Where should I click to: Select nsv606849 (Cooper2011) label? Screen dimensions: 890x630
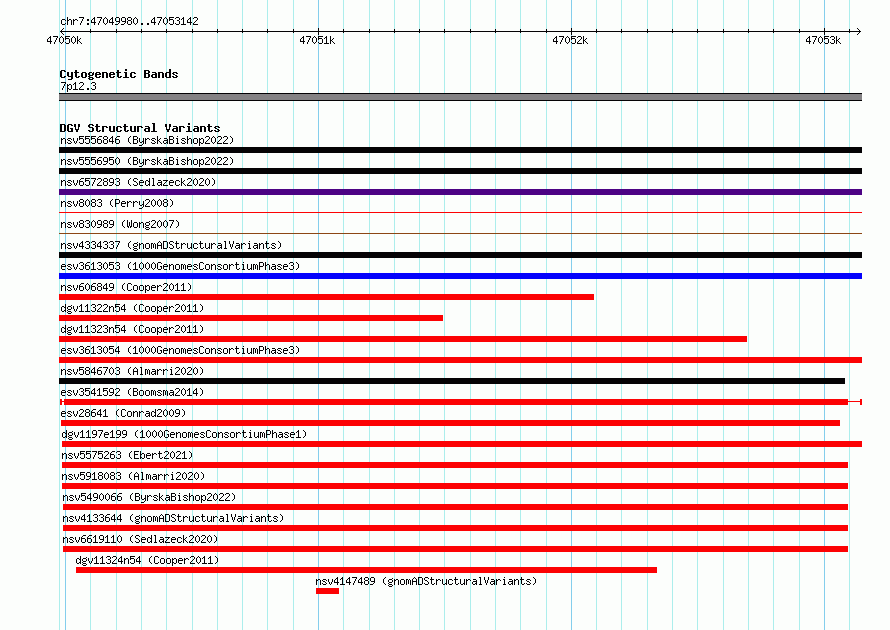(126, 287)
